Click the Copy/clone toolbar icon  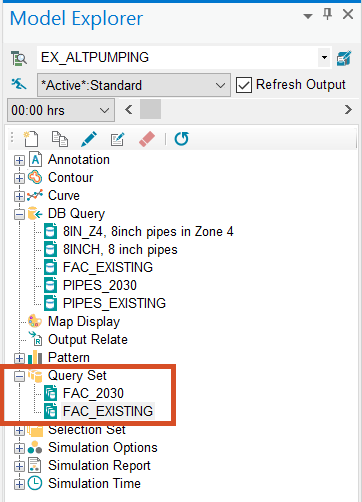point(60,139)
